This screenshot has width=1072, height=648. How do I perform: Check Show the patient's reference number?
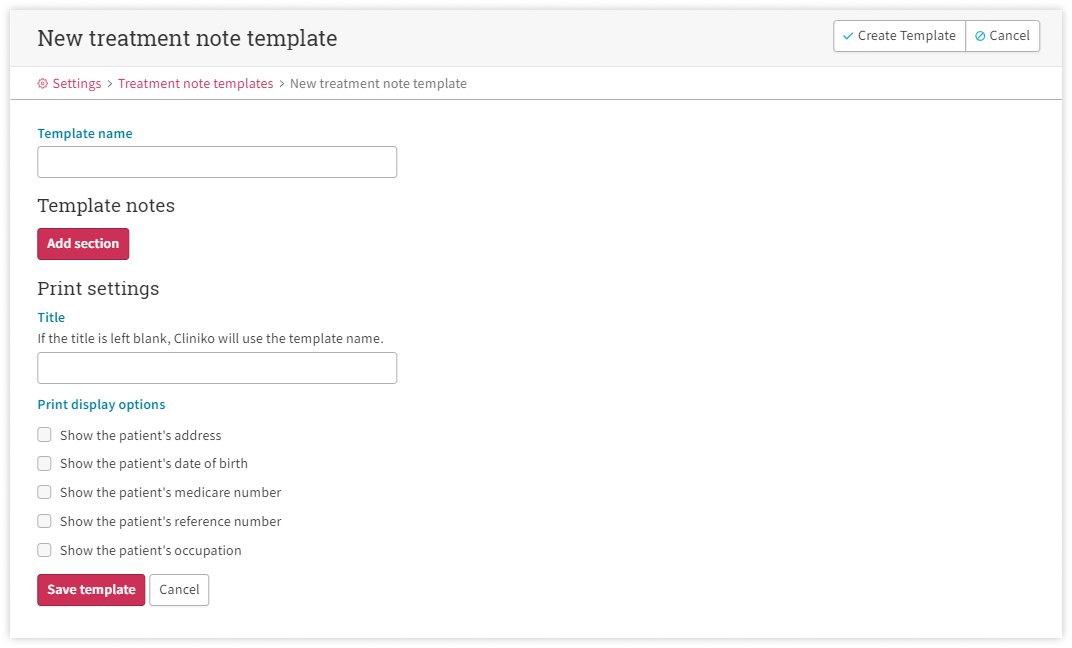[44, 521]
